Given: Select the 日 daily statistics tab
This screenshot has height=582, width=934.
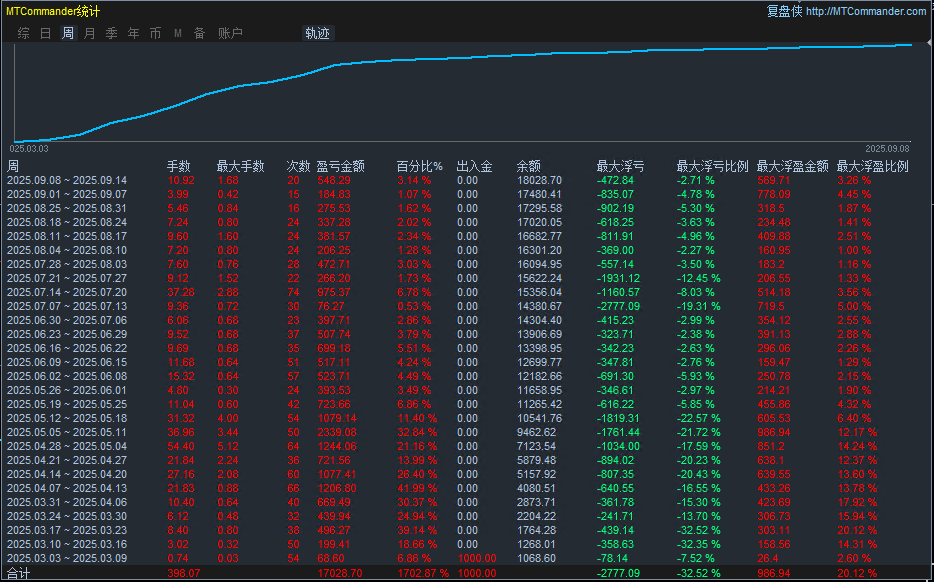Looking at the screenshot, I should 45,33.
